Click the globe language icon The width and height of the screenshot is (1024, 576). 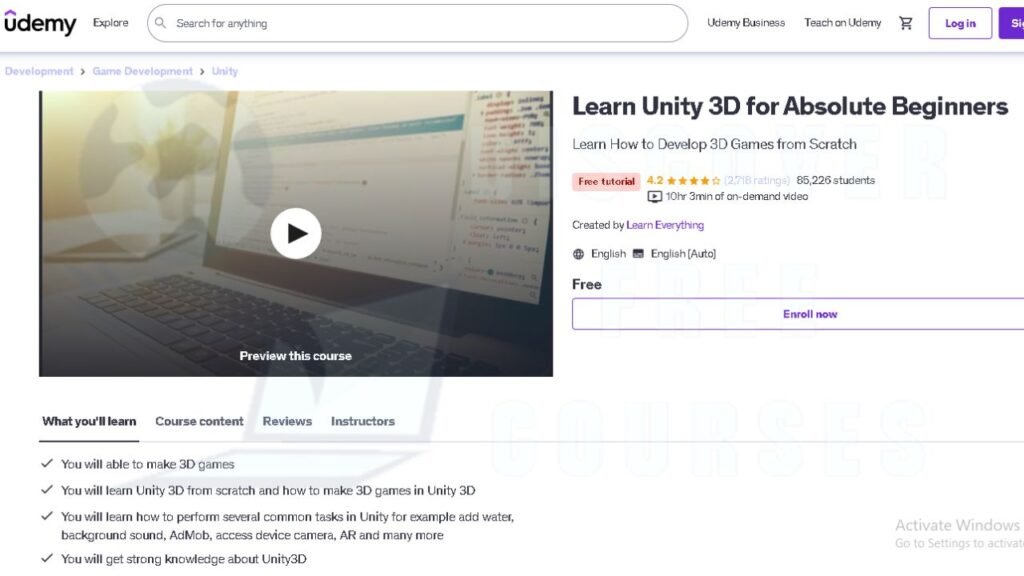pos(578,254)
